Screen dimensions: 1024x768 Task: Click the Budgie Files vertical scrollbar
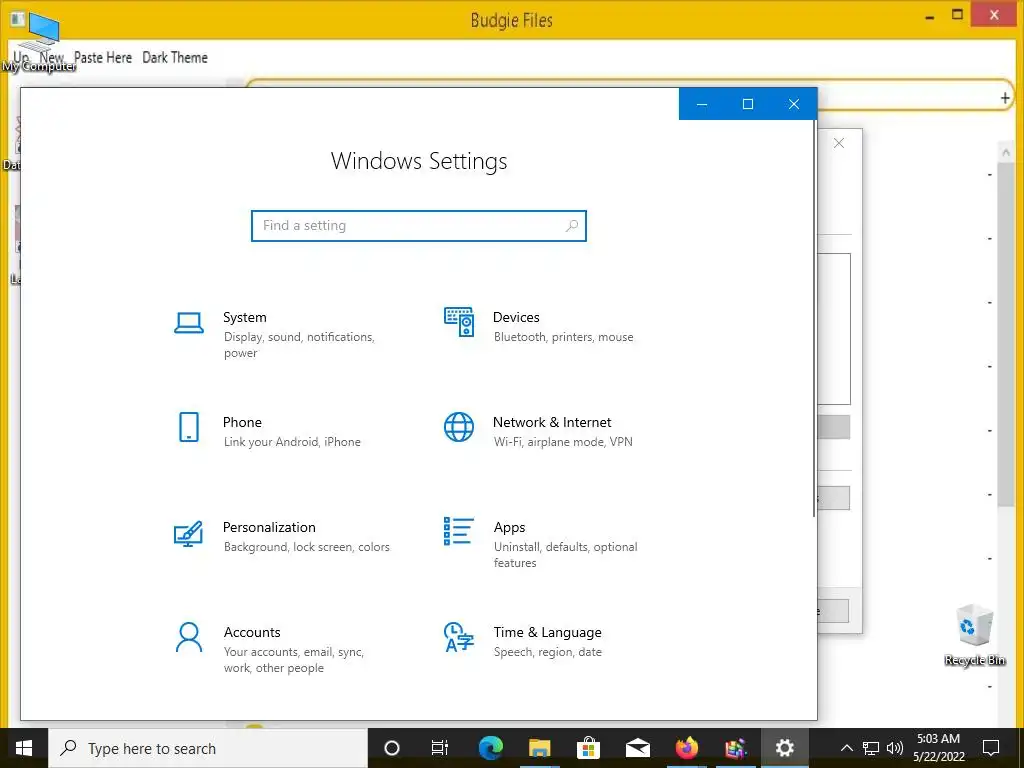pyautogui.click(x=1006, y=333)
